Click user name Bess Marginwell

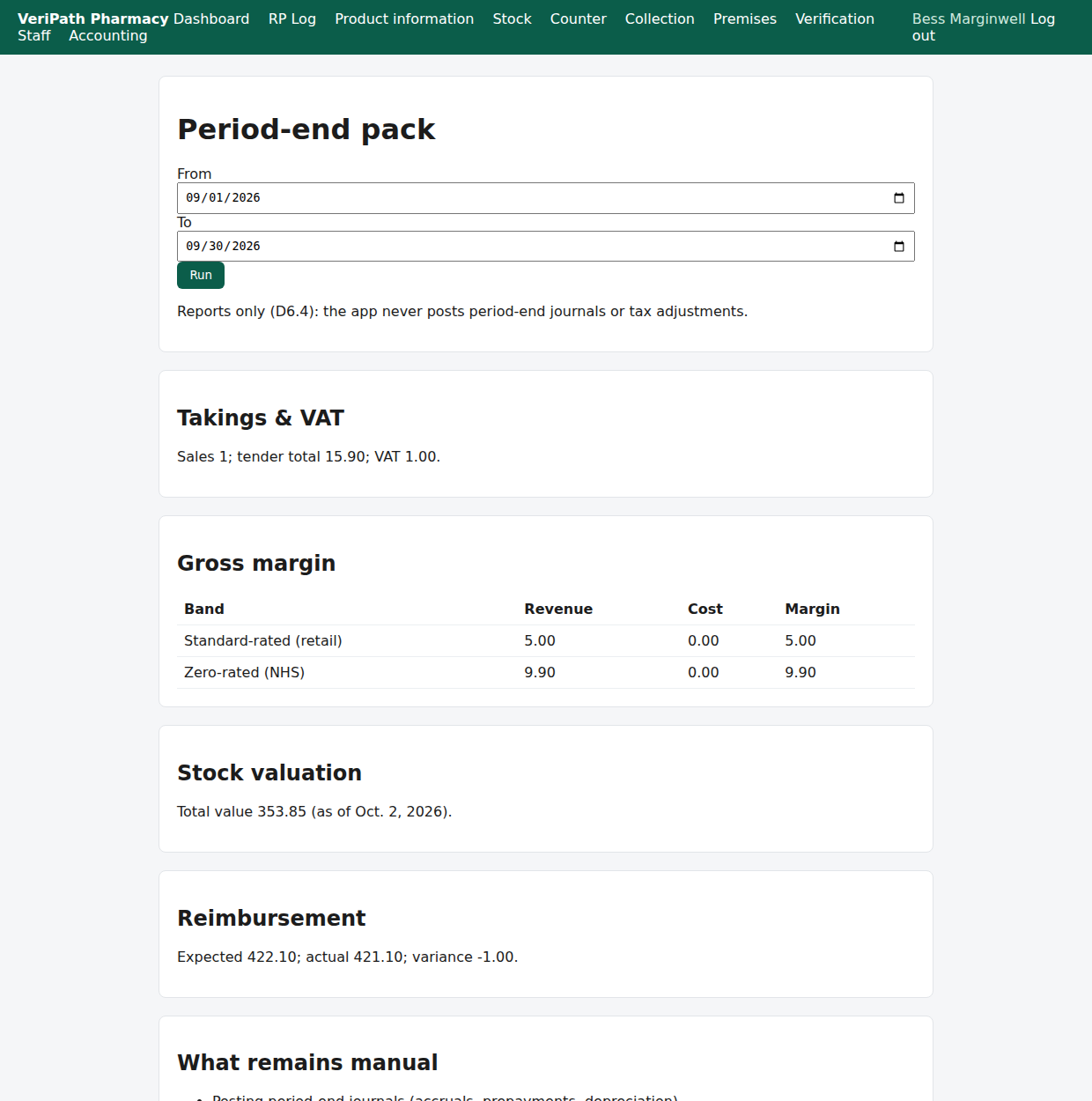[x=969, y=18]
